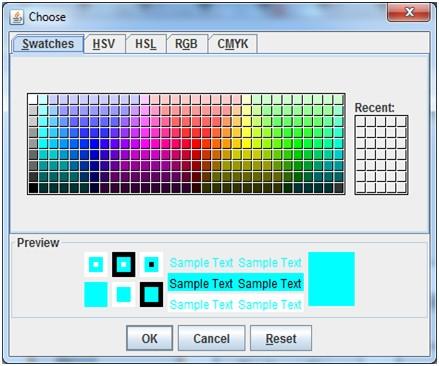Choose the pure red swatch in the palette
The height and width of the screenshot is (366, 439).
(x=196, y=144)
